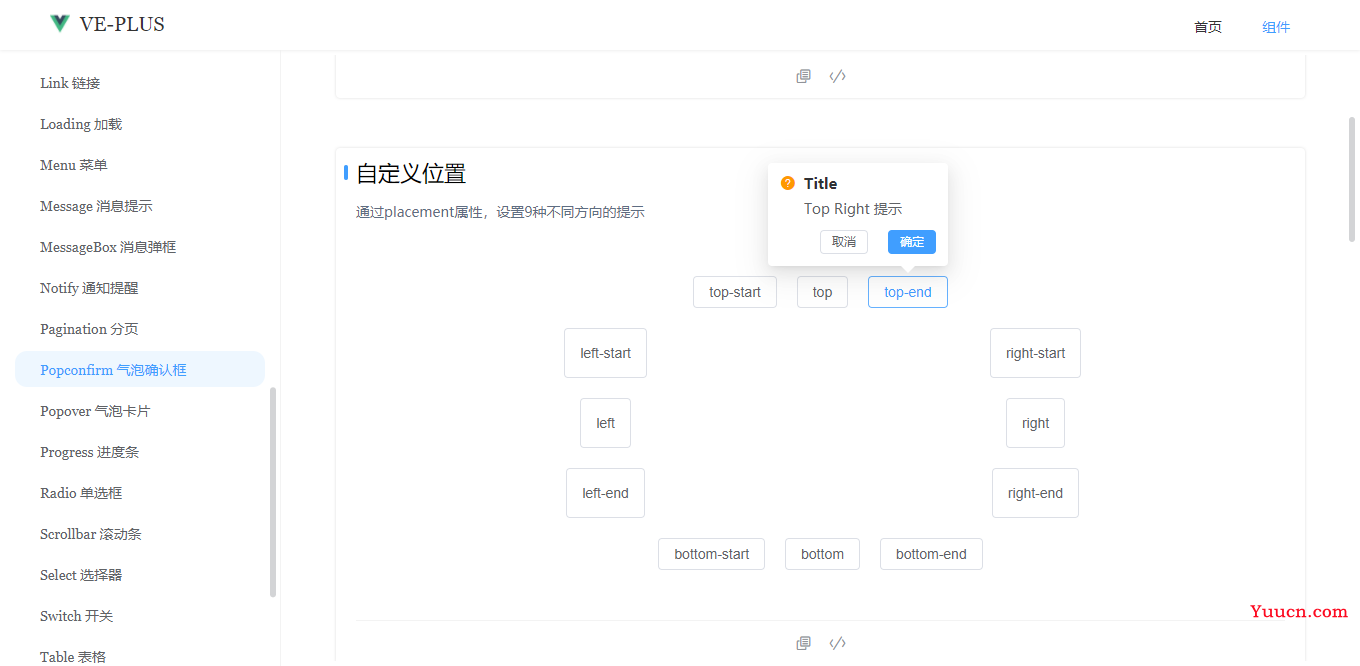Screen dimensions: 1360x666
Task: Click the right placement button
Action: 1035,423
